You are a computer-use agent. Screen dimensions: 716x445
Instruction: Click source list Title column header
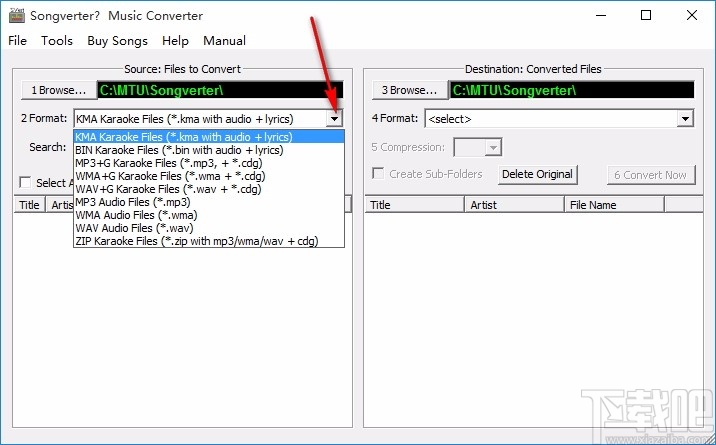coord(29,205)
